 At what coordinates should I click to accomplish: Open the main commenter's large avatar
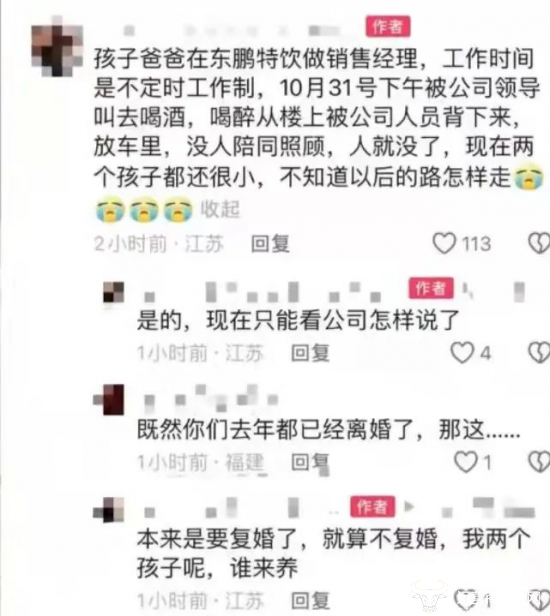coord(57,46)
